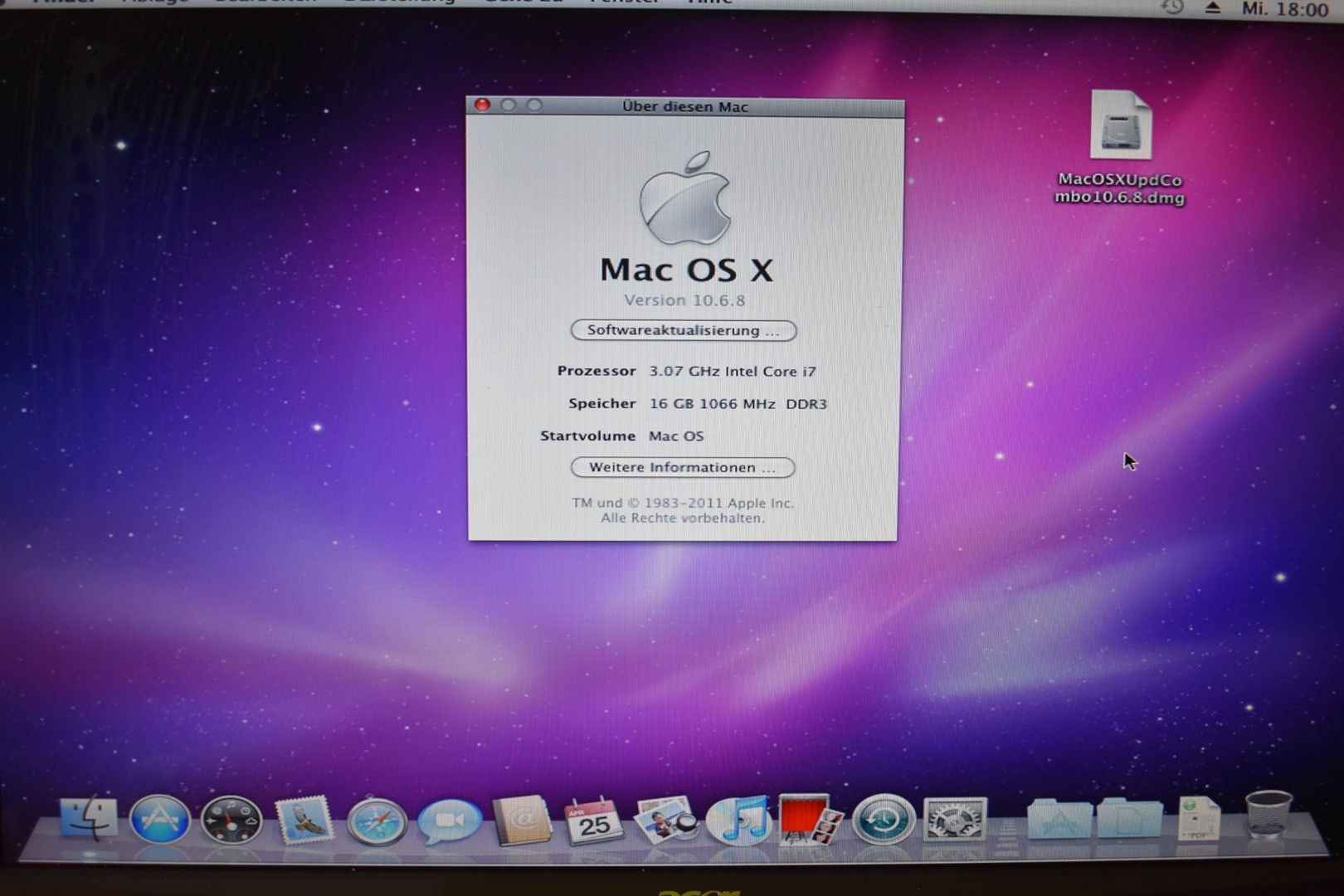Click the Mi. 18:00 menu bar clock
The width and height of the screenshot is (1344, 896).
(x=1284, y=9)
